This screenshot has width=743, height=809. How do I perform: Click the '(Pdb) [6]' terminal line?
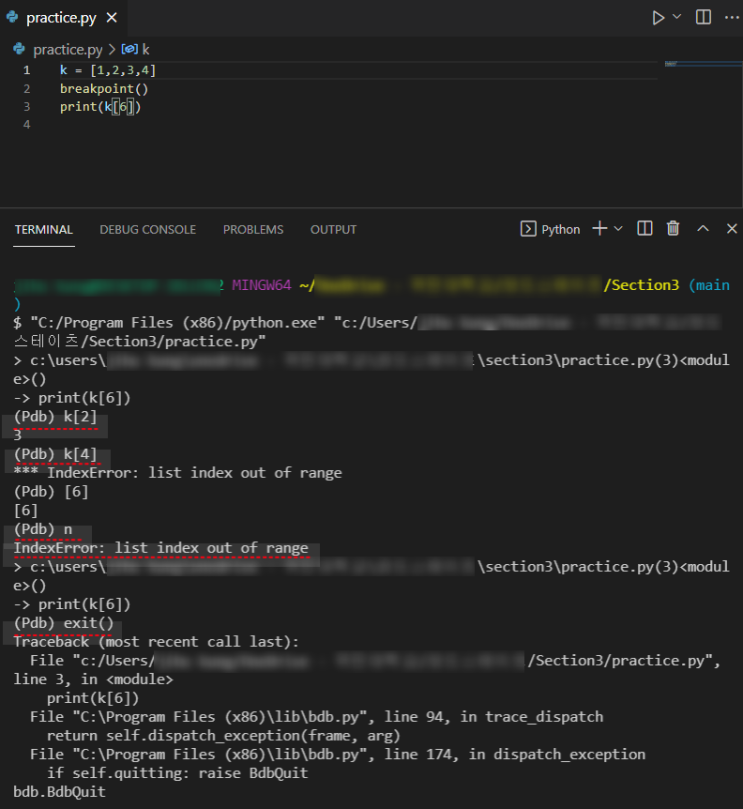(51, 492)
